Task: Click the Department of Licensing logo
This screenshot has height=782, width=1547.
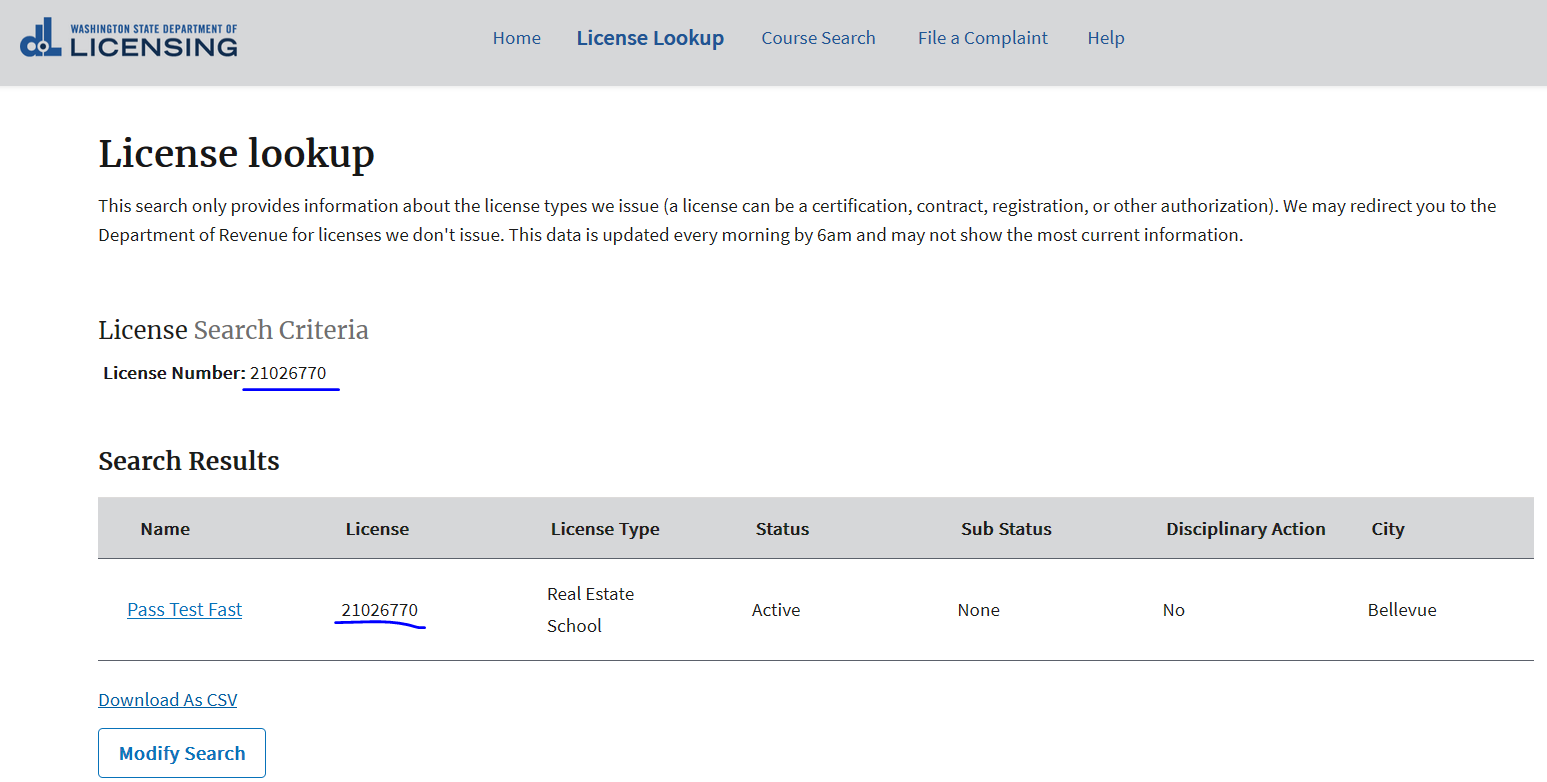Action: pyautogui.click(x=129, y=38)
